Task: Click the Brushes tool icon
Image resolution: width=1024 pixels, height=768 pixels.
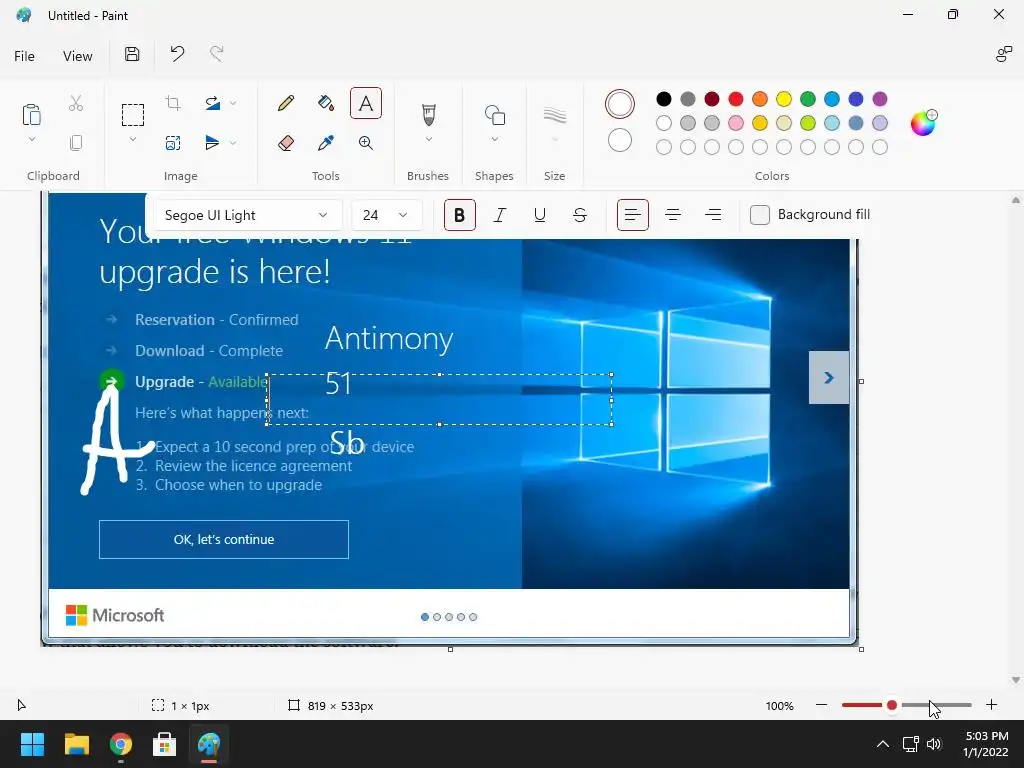Action: coord(428,114)
